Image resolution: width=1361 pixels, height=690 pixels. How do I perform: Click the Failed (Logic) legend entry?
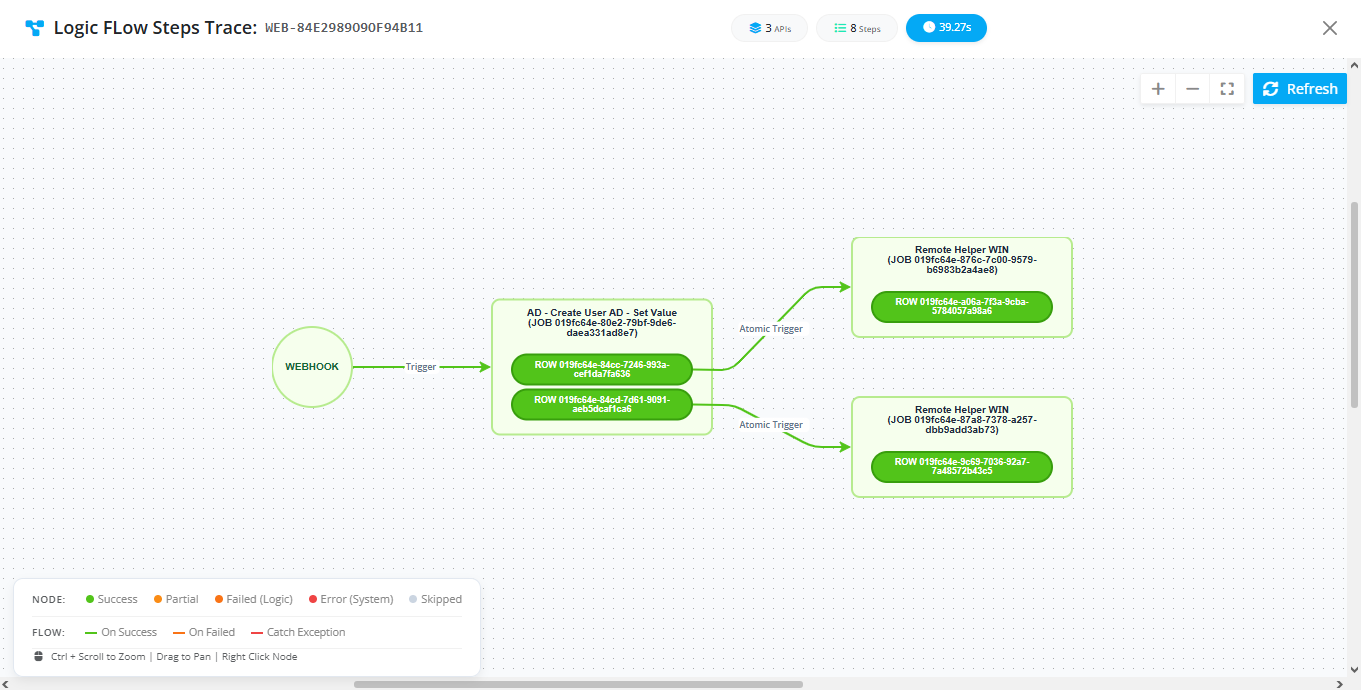tap(253, 599)
